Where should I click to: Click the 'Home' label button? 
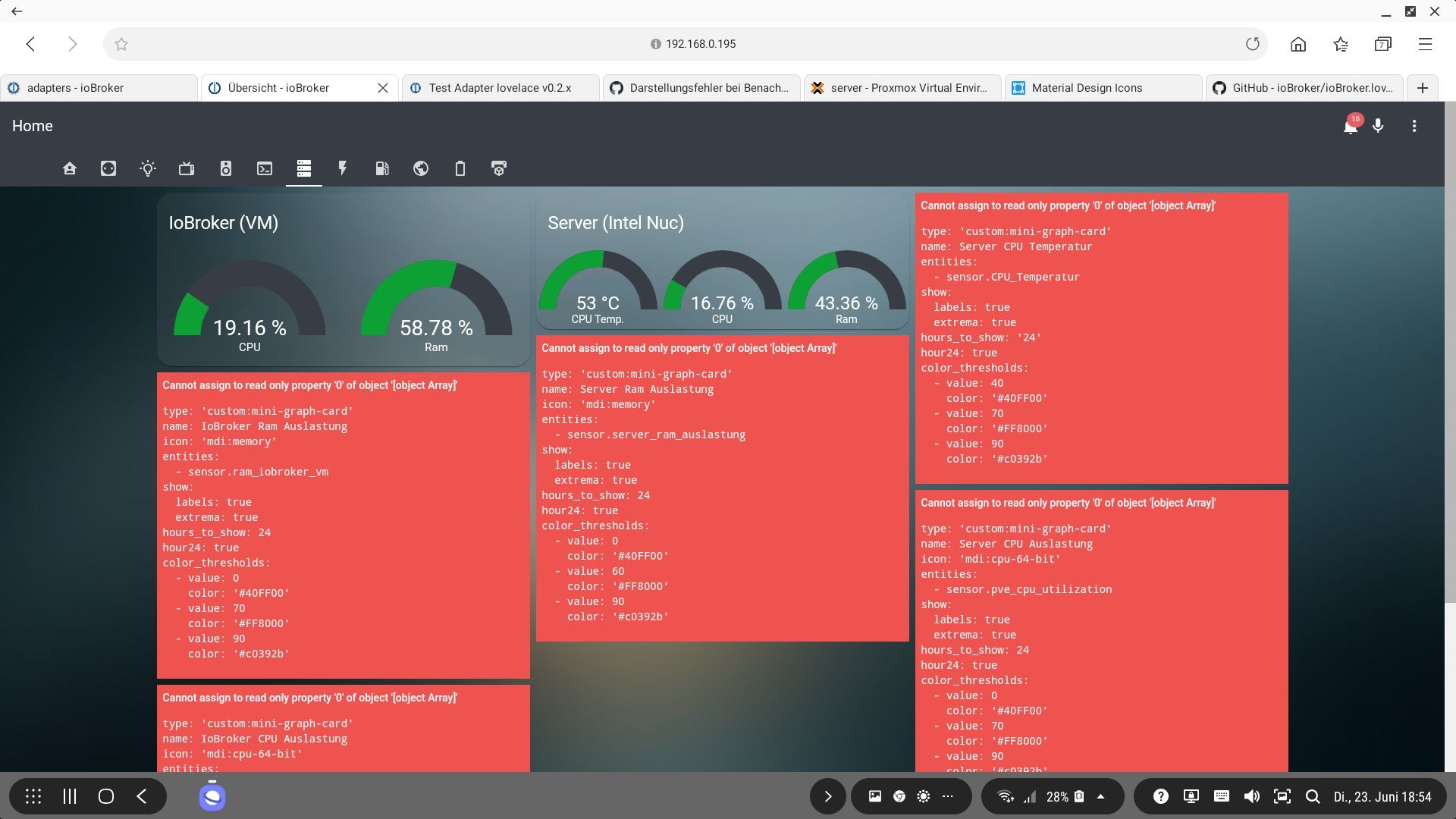(x=32, y=125)
